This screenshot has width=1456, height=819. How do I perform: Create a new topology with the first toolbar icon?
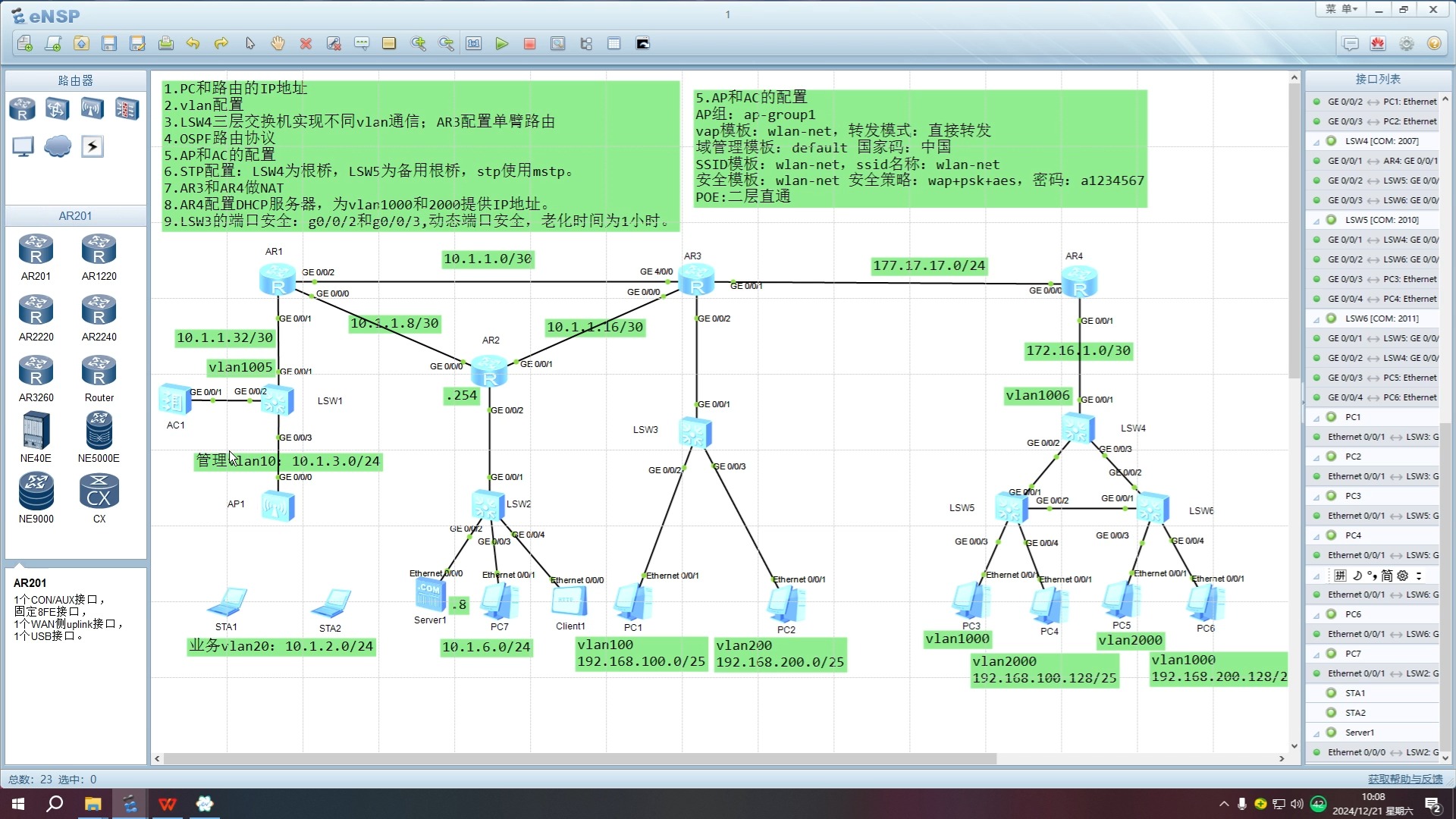pos(25,43)
